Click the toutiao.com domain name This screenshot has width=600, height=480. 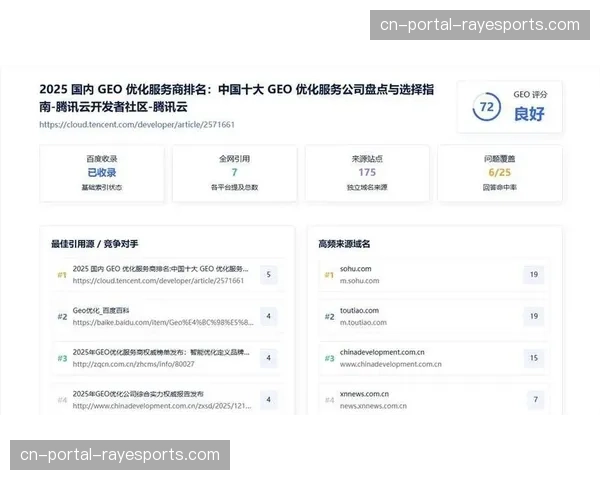tap(359, 310)
